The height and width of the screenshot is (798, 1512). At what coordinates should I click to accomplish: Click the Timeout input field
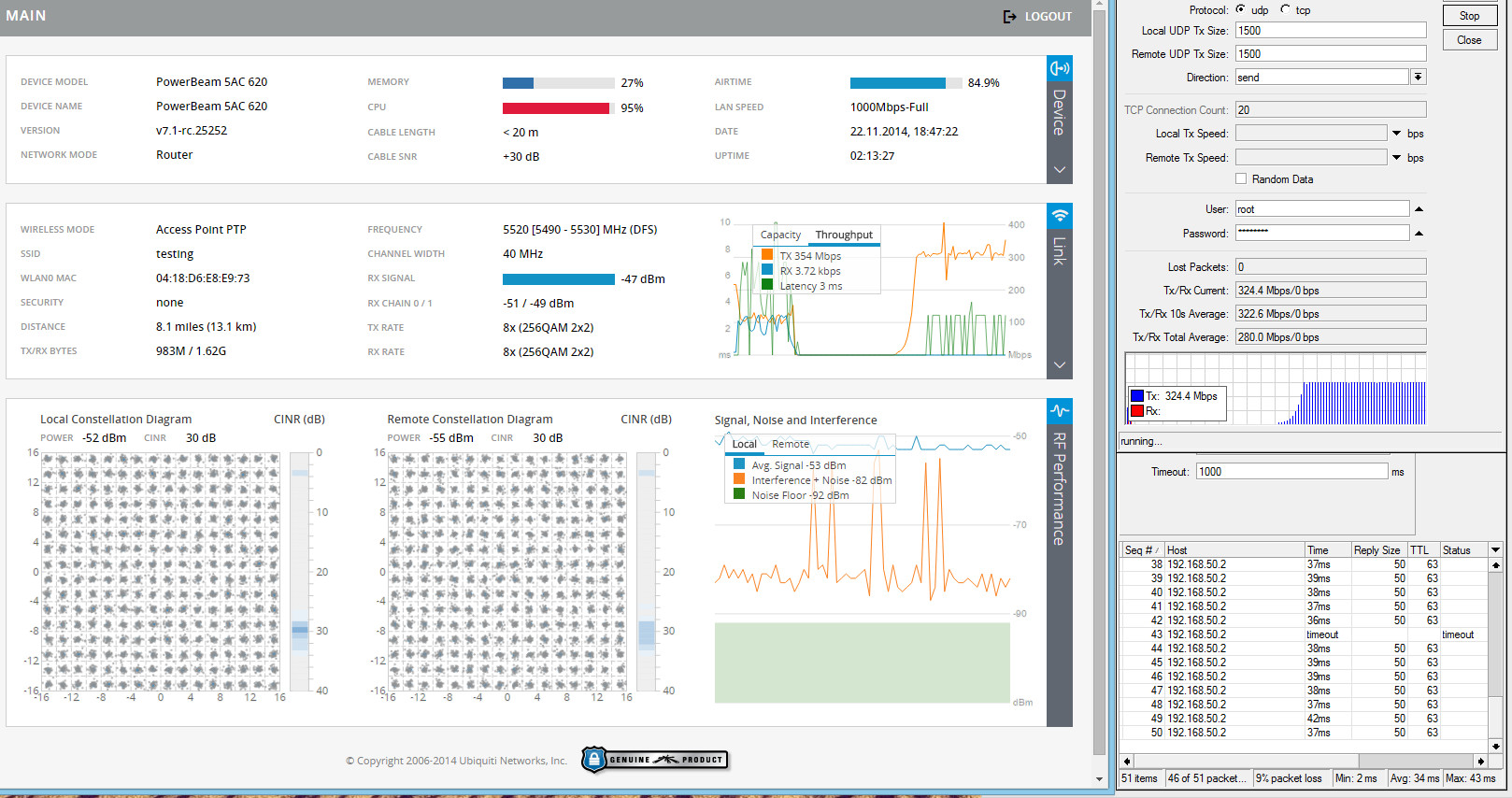(x=1291, y=472)
